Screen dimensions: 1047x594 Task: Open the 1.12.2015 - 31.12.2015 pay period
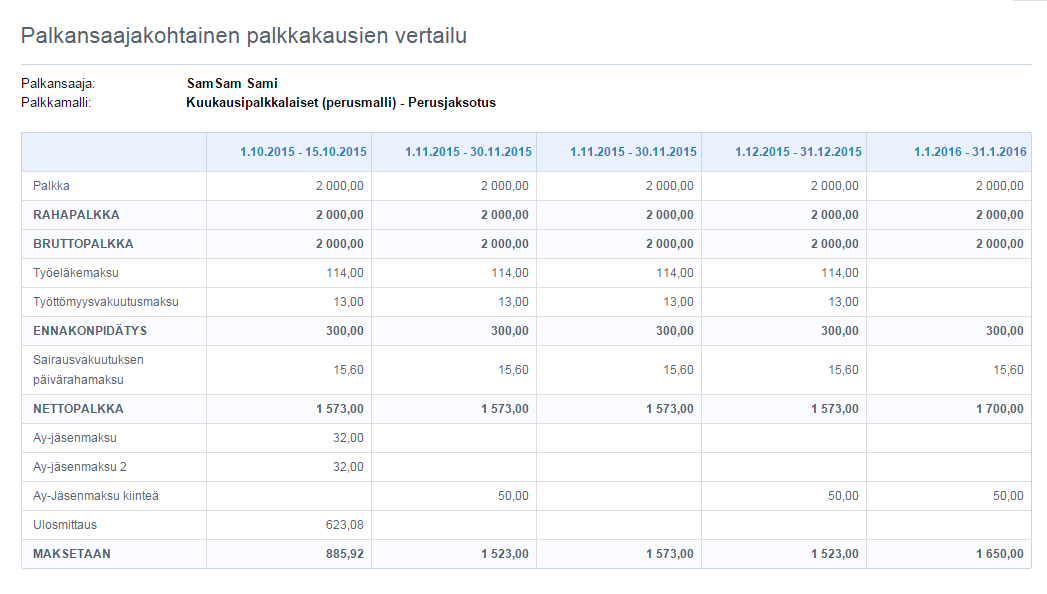(x=798, y=152)
